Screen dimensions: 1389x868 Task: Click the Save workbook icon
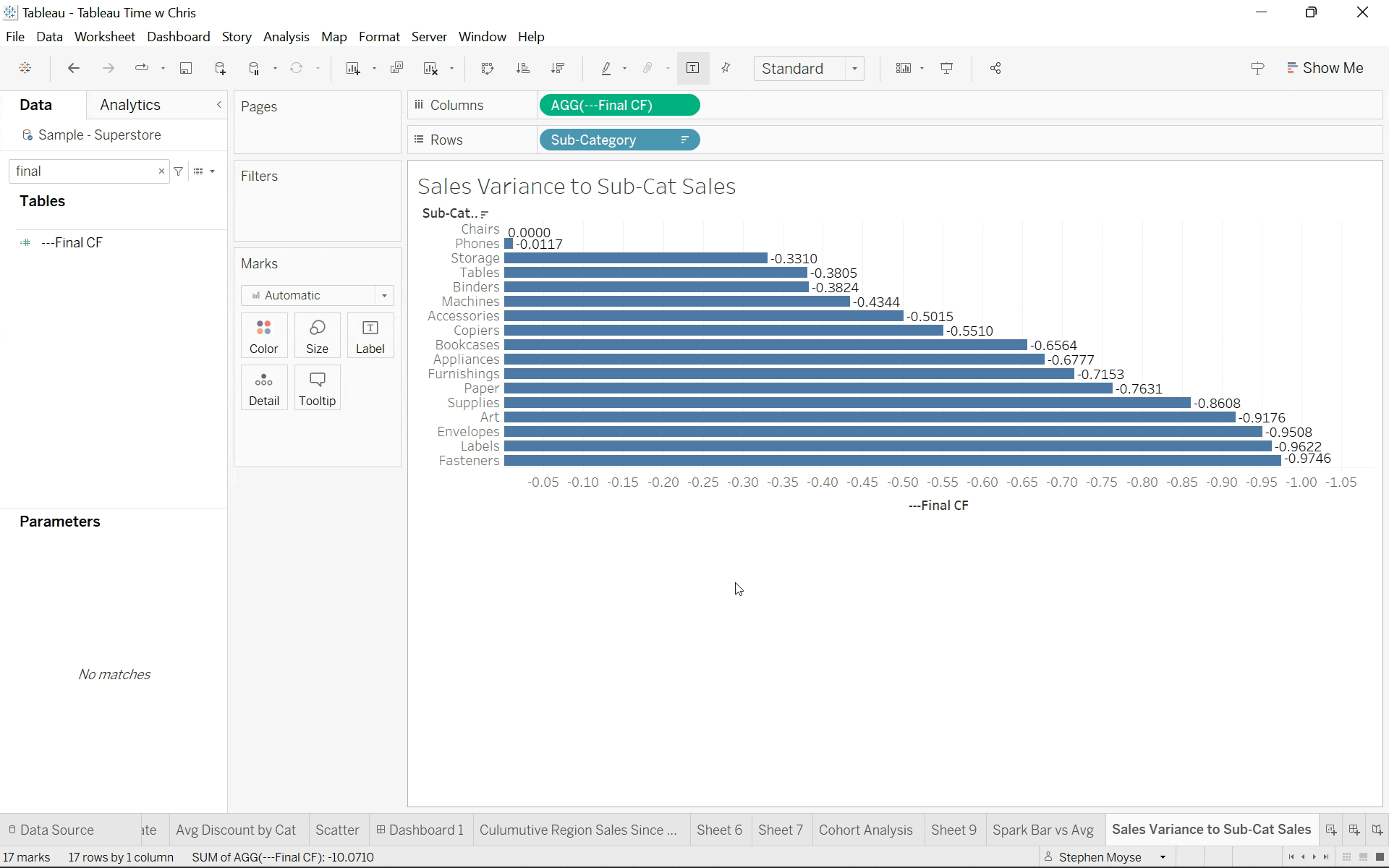pyautogui.click(x=186, y=68)
